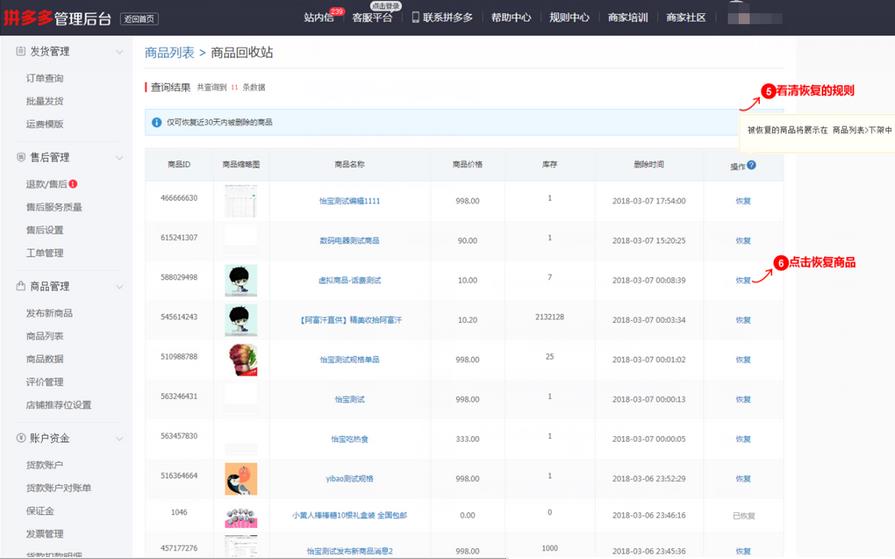Select 订单查询 in the sidebar
Screen dimensions: 895x559
pyautogui.click(x=45, y=78)
